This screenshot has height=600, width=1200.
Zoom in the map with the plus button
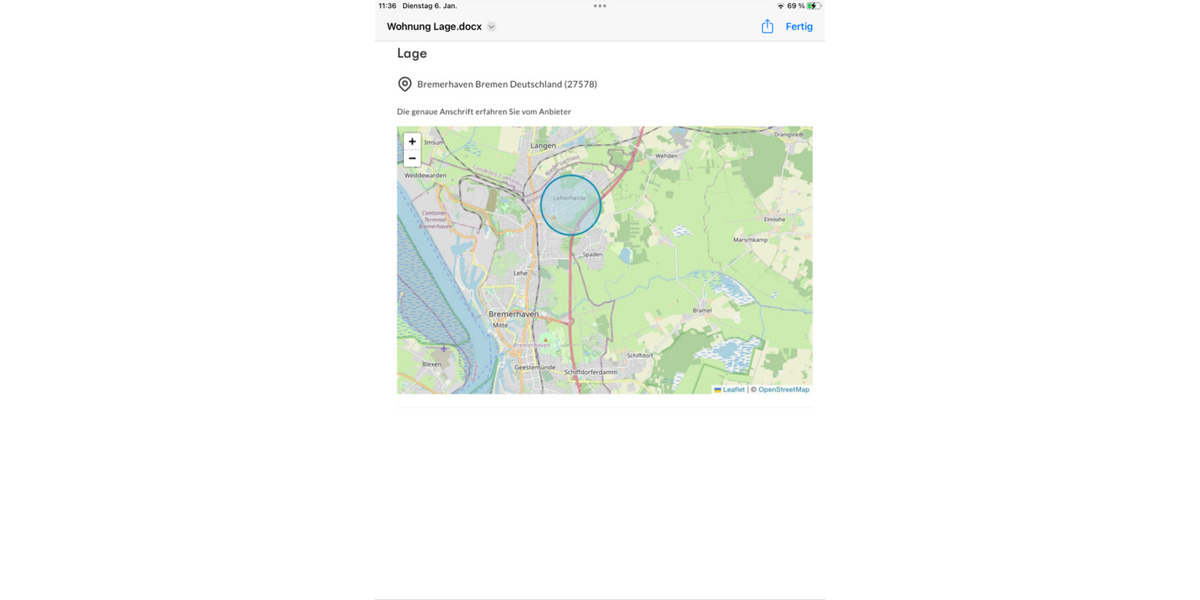pyautogui.click(x=412, y=142)
